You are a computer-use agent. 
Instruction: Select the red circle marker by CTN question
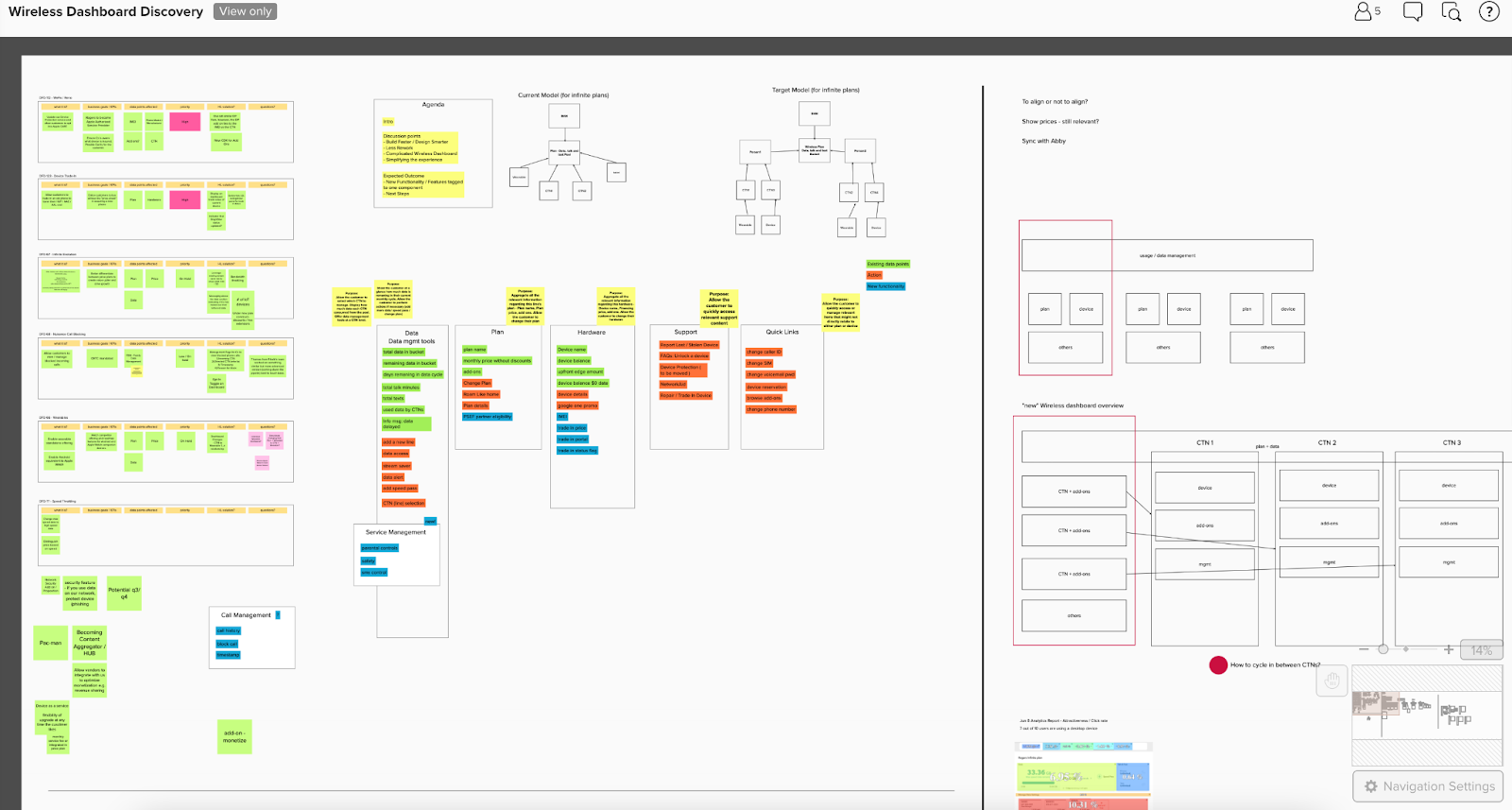pyautogui.click(x=1218, y=664)
